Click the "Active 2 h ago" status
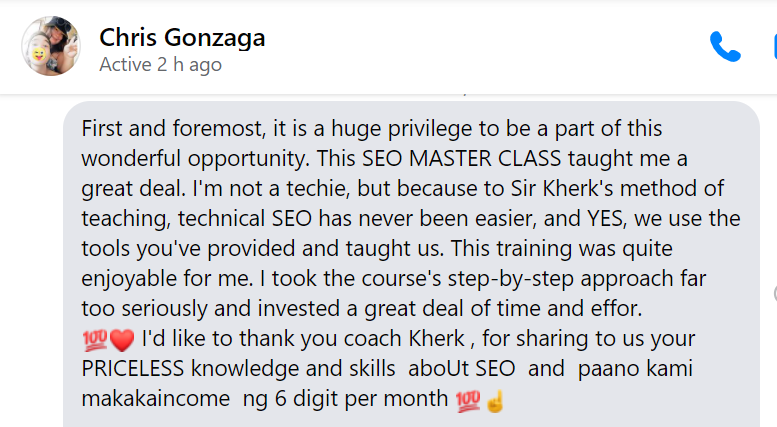The width and height of the screenshot is (777, 427). [x=160, y=65]
